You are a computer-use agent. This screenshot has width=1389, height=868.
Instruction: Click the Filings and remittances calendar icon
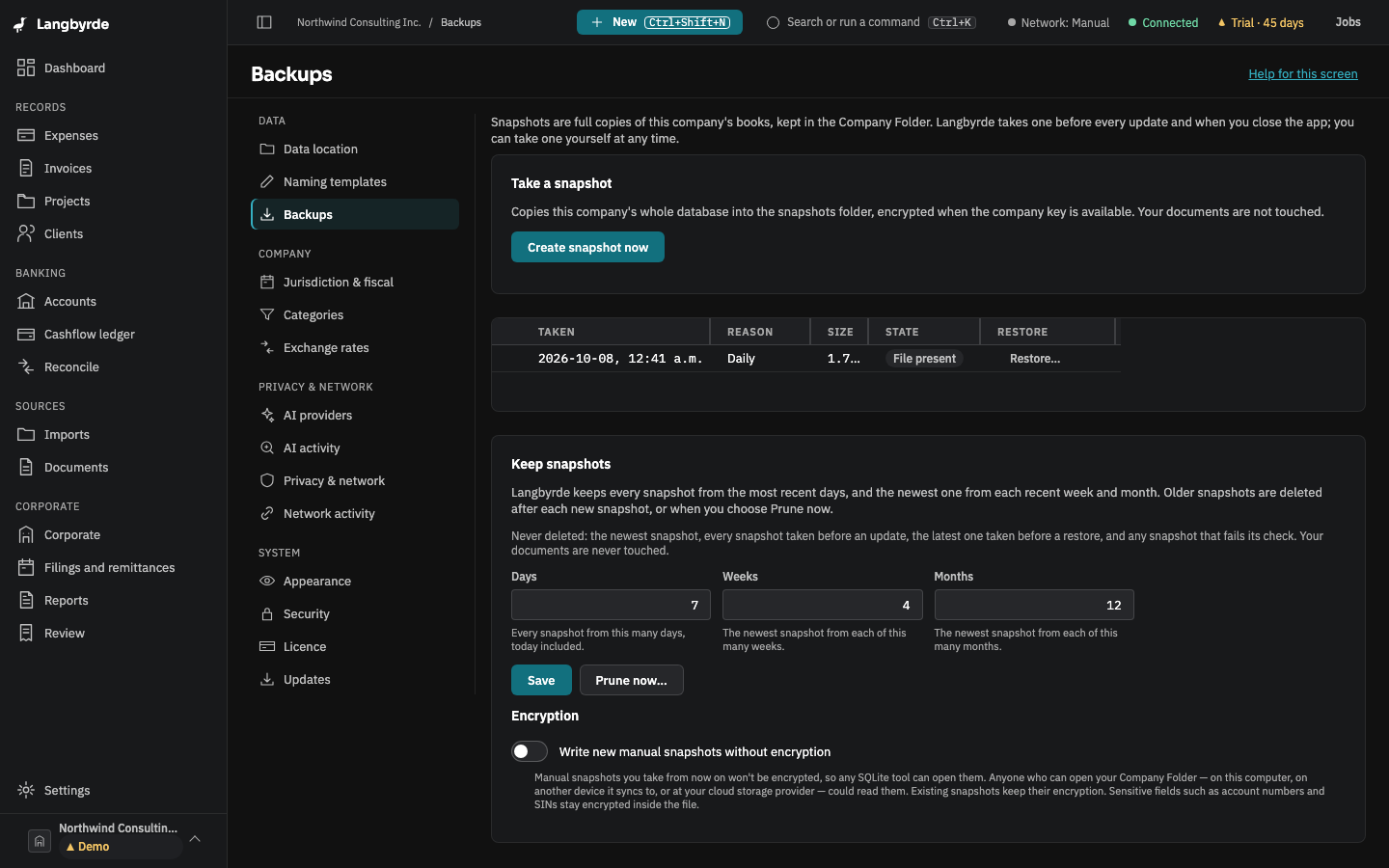click(x=26, y=567)
